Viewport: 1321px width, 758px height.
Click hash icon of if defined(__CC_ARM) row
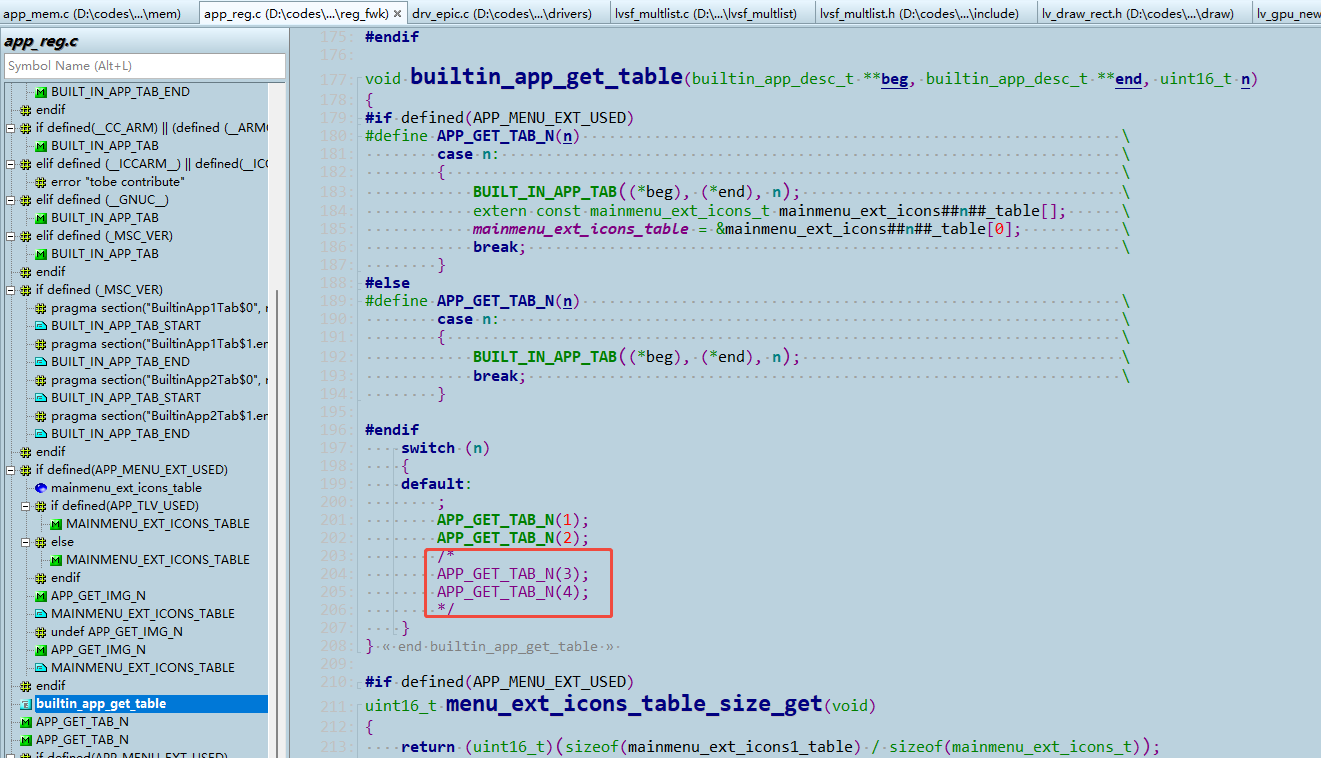26,128
